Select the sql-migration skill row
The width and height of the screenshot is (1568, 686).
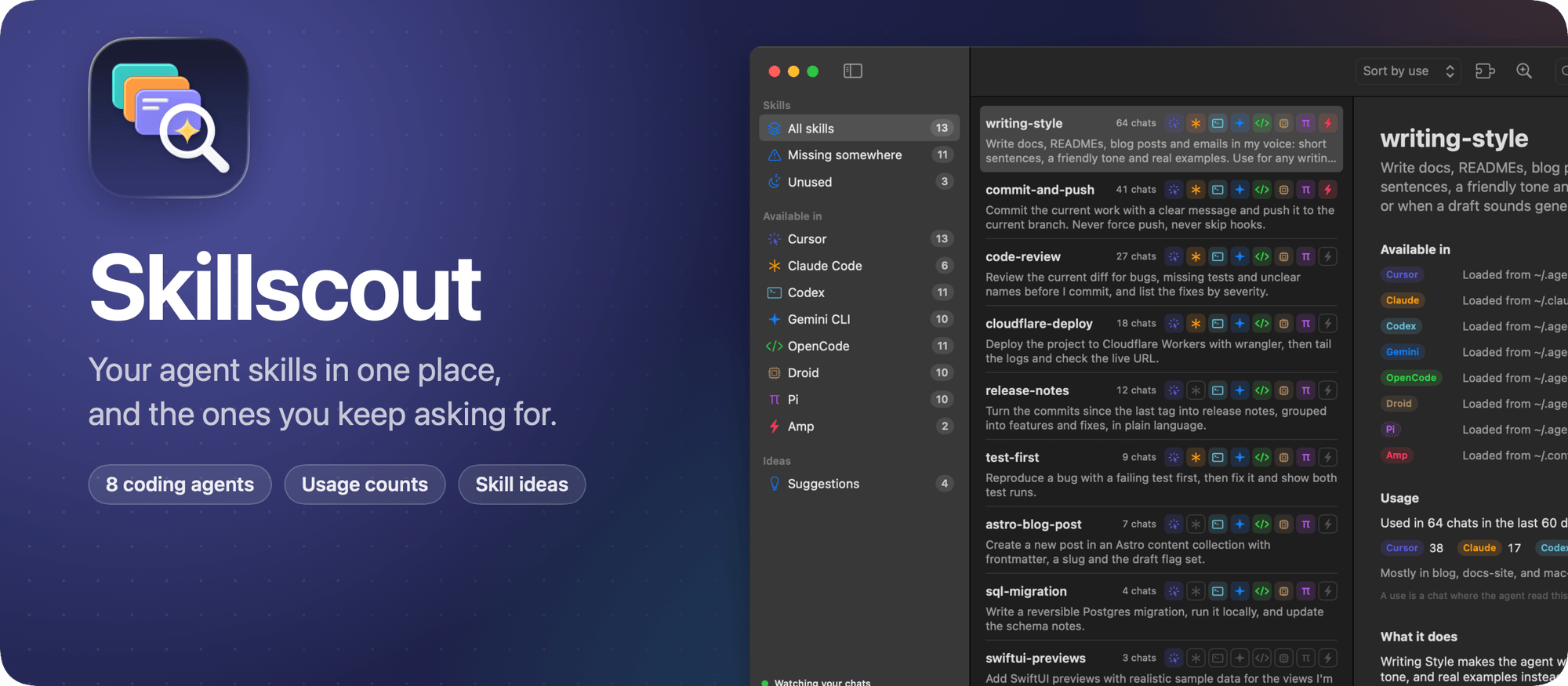(1161, 608)
